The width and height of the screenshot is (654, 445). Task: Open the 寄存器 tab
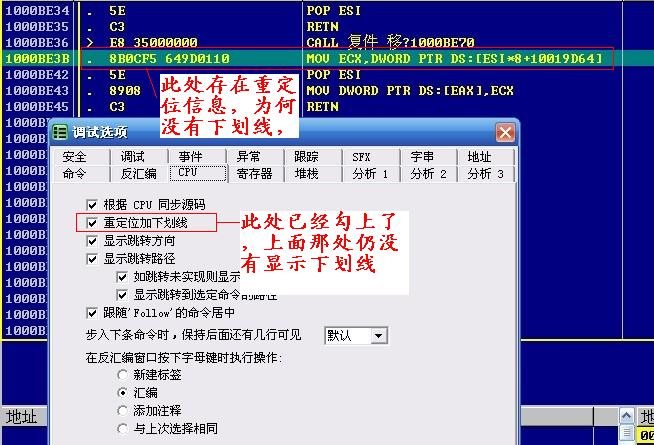pos(255,173)
